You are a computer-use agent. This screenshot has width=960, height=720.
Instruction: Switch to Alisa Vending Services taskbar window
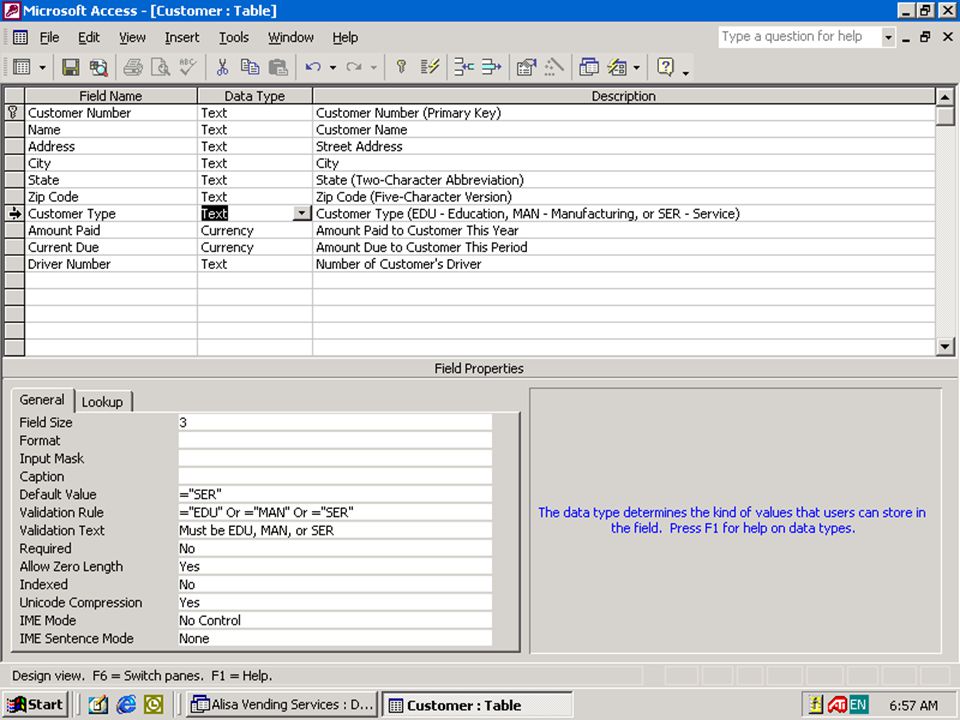pyautogui.click(x=282, y=705)
